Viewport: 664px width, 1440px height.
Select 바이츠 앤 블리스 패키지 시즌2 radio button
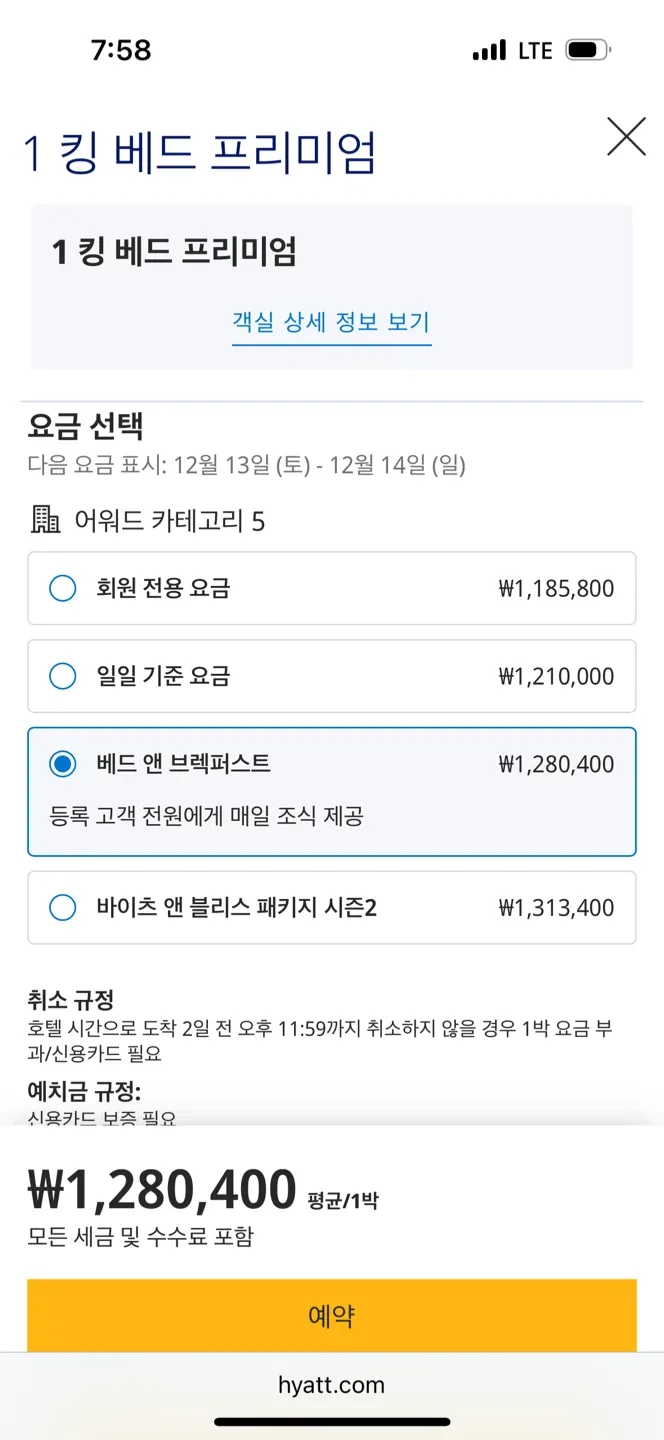tap(63, 908)
